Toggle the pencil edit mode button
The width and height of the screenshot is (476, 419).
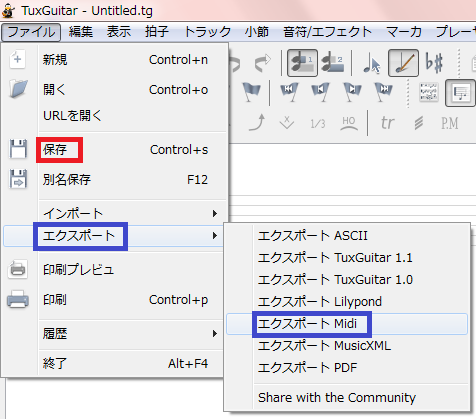click(x=403, y=63)
